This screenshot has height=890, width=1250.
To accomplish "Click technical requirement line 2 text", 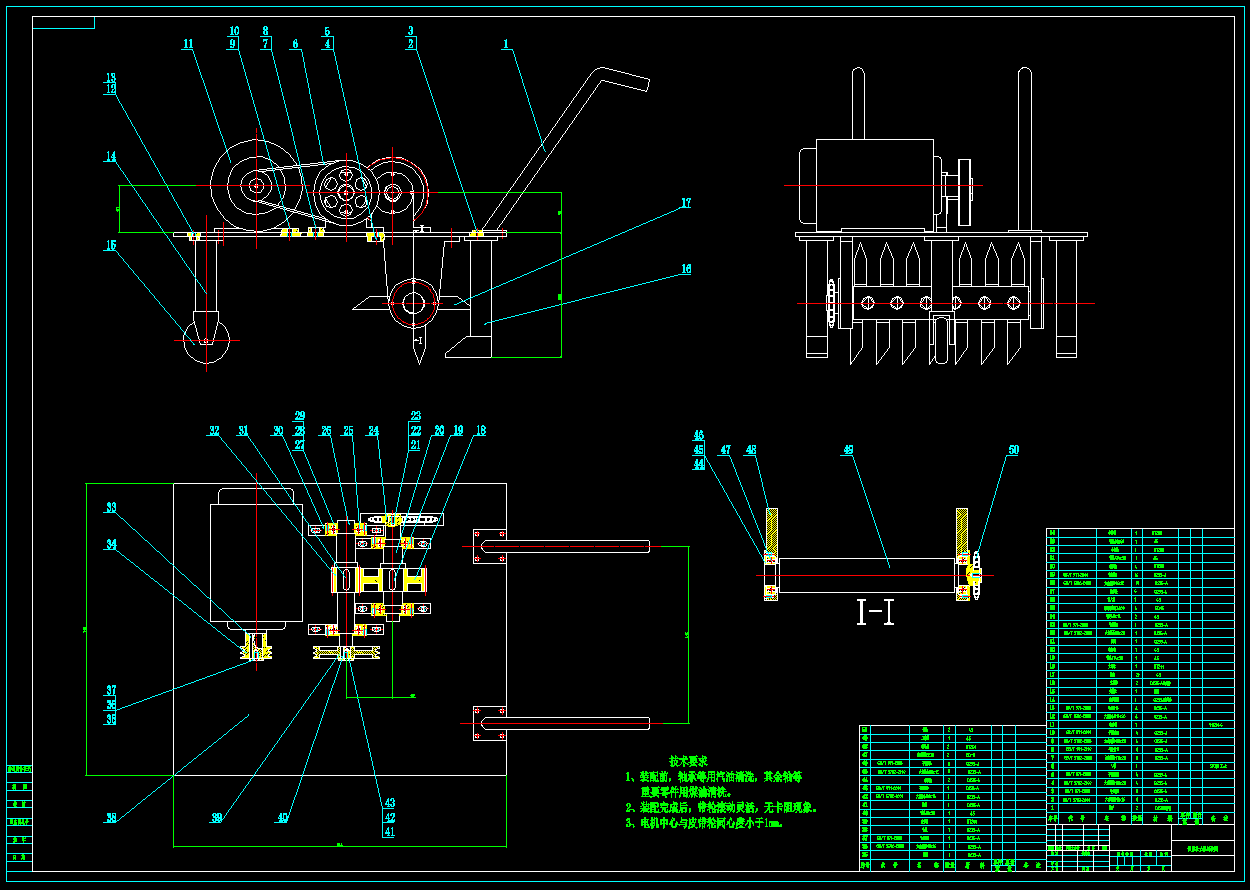I will pyautogui.click(x=721, y=807).
